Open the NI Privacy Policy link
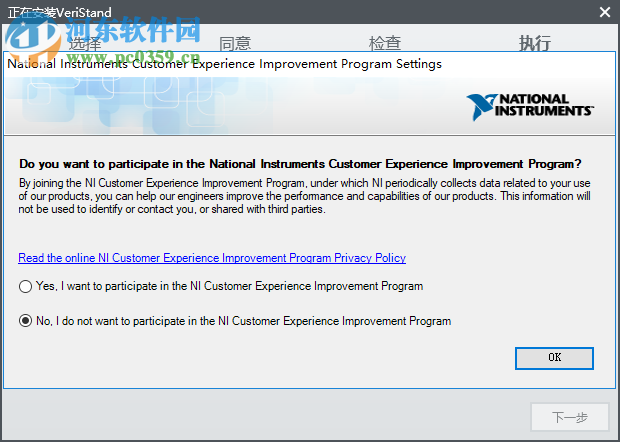The width and height of the screenshot is (620, 442). tap(212, 258)
